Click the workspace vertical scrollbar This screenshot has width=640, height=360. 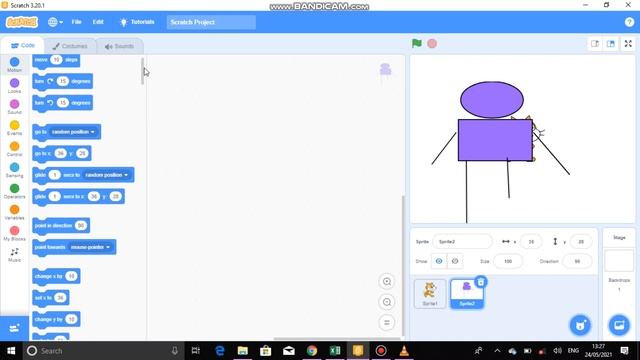pyautogui.click(x=403, y=265)
